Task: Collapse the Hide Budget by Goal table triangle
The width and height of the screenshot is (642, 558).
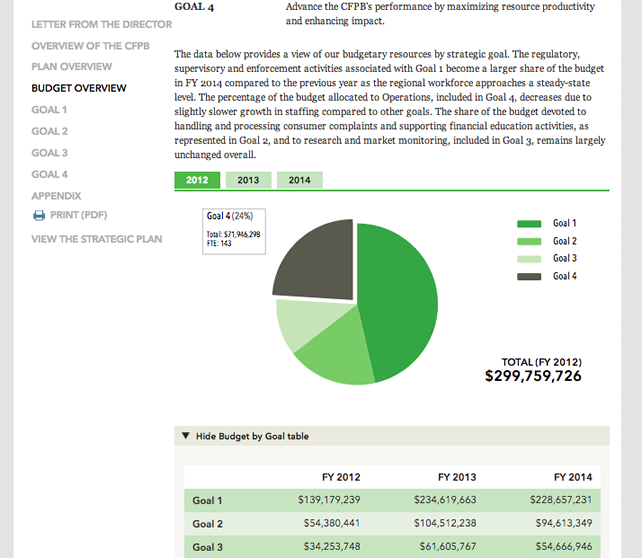Action: pyautogui.click(x=185, y=436)
